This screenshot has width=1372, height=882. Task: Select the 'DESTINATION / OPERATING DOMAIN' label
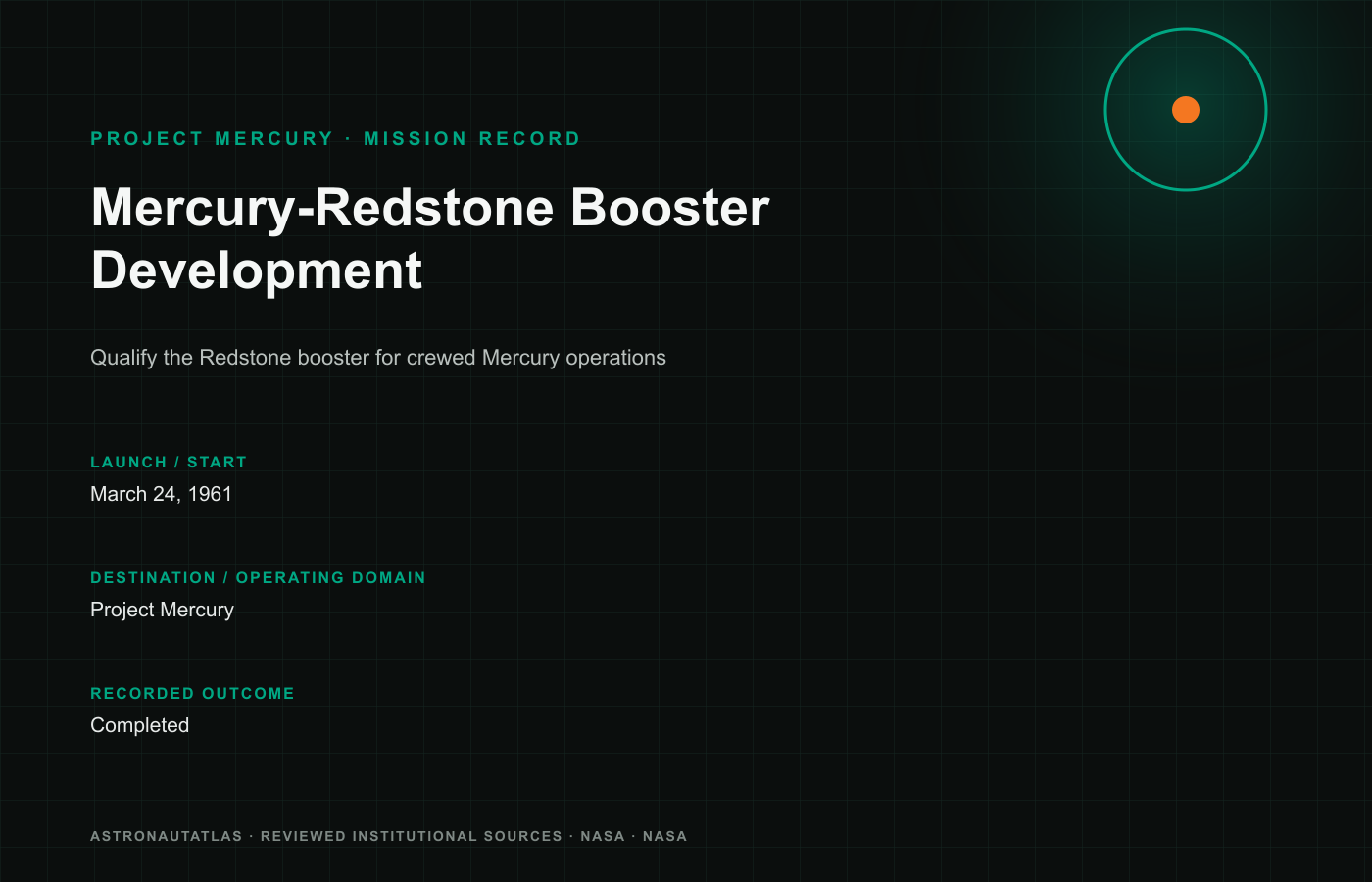(x=258, y=578)
